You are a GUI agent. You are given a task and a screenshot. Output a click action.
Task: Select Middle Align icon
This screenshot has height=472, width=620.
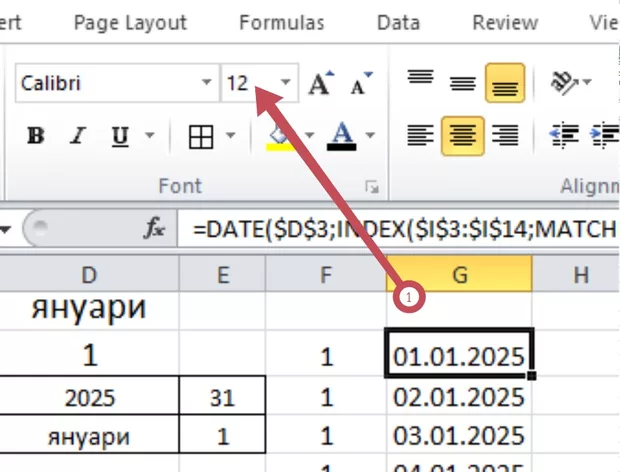463,83
